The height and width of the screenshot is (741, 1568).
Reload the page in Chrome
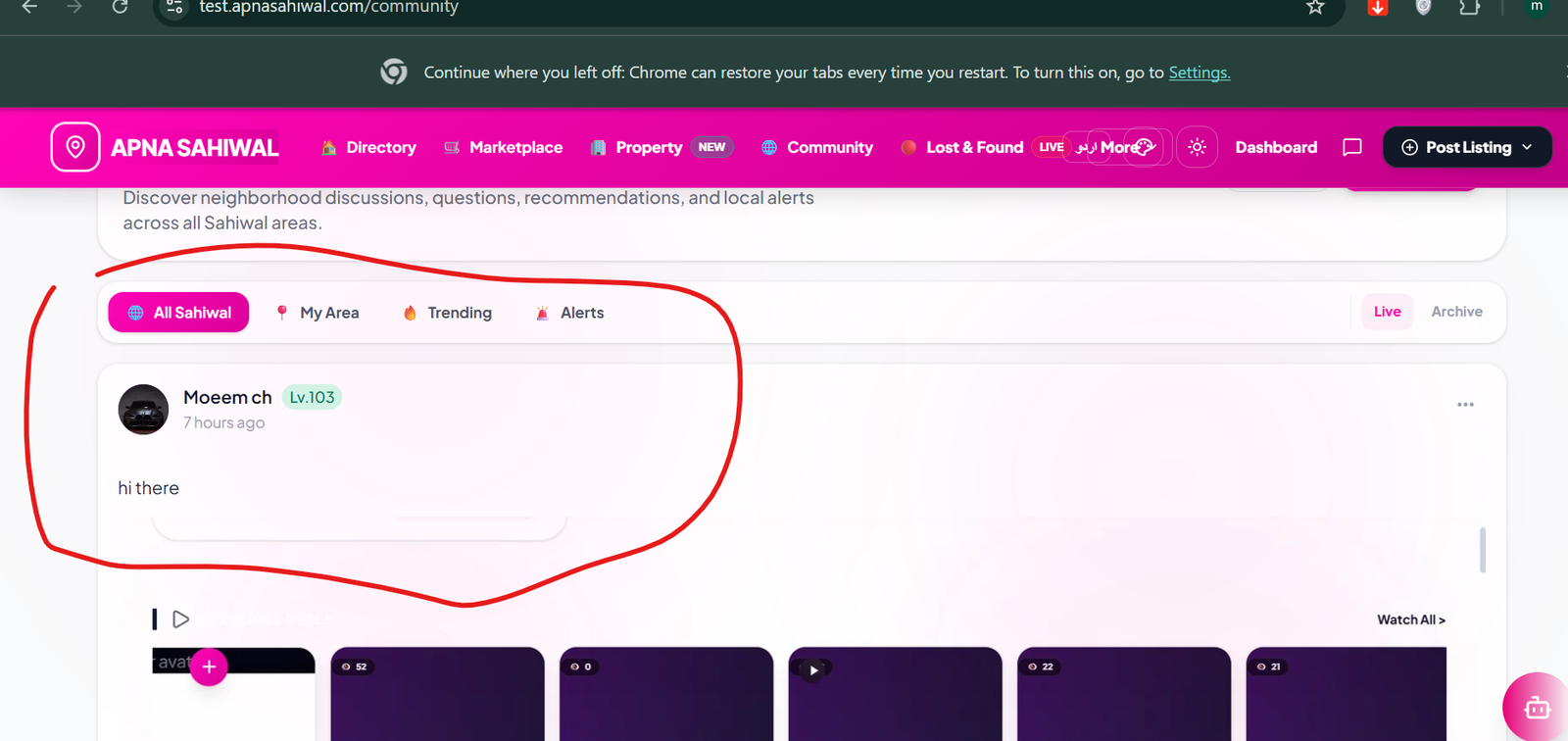pyautogui.click(x=120, y=8)
